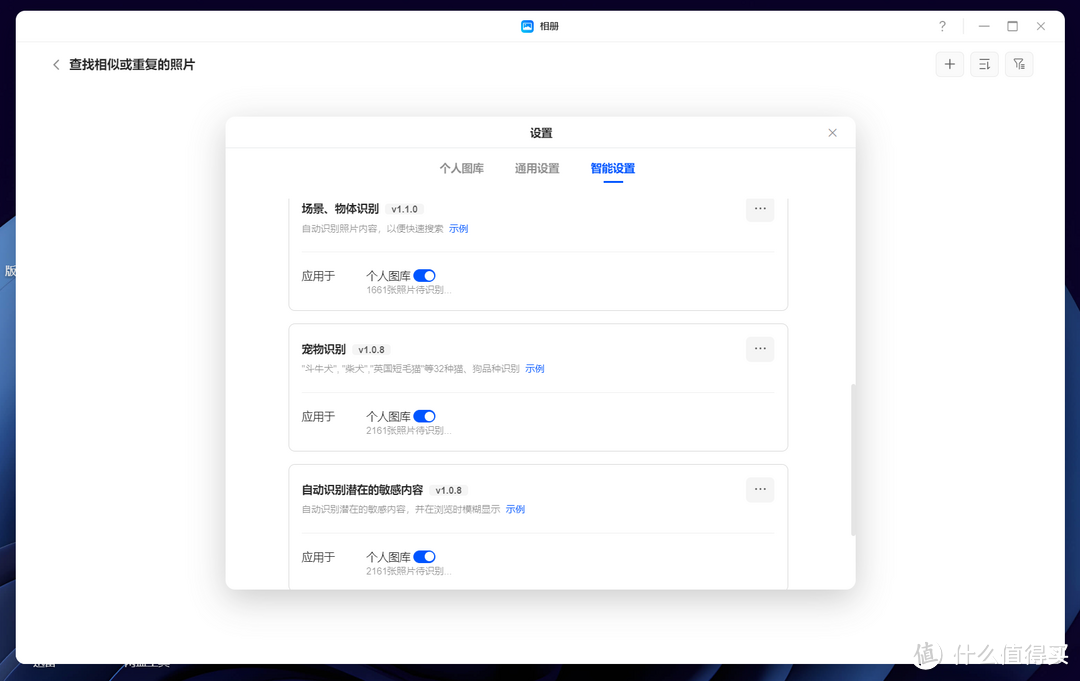This screenshot has height=681, width=1080.
Task: View 示例 for 宠物识别
Action: [x=535, y=368]
